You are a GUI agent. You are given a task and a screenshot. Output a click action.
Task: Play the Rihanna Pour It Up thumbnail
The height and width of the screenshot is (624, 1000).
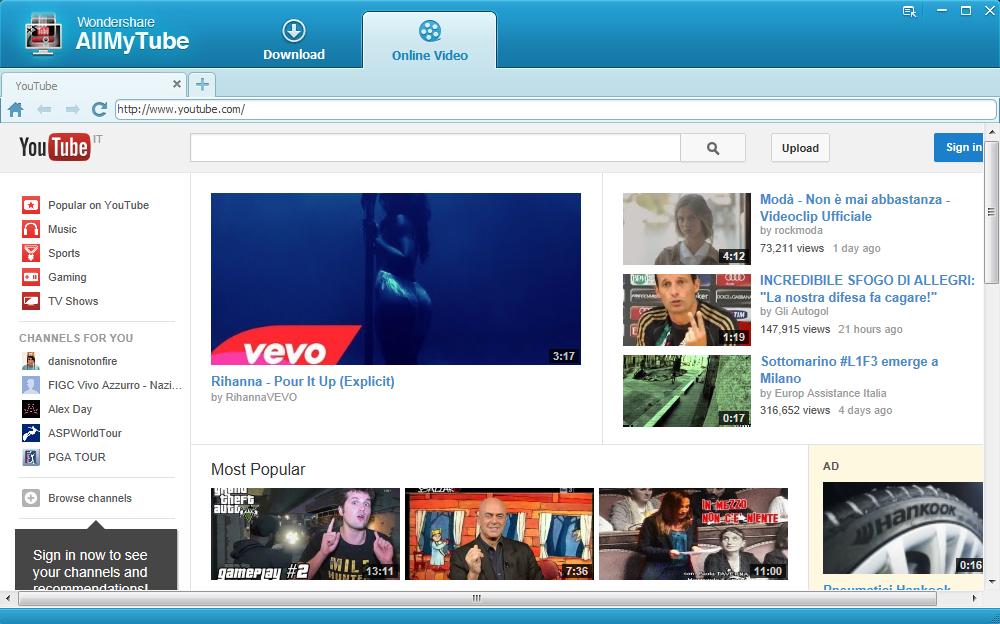[395, 278]
